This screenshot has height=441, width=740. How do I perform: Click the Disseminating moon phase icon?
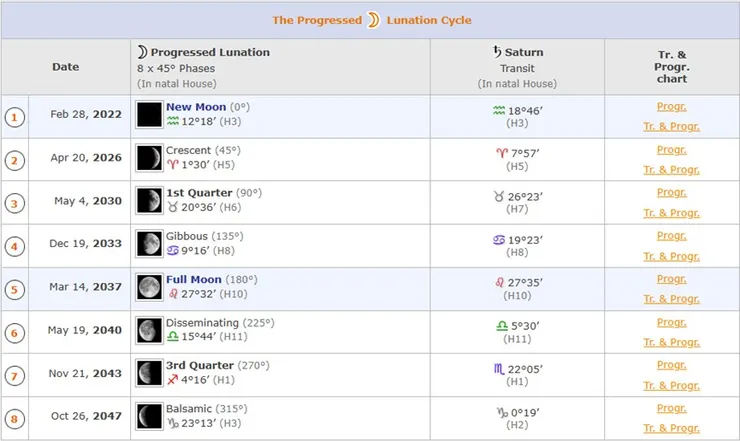point(149,330)
